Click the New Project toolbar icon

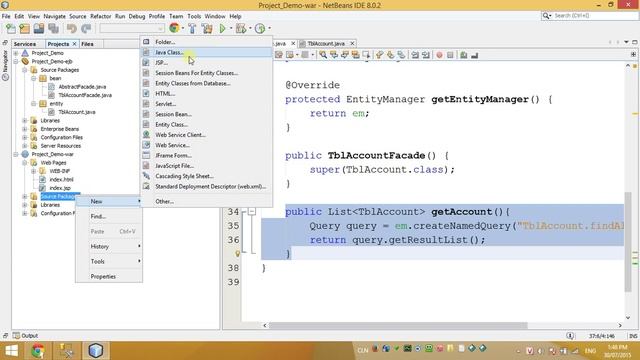tap(24, 28)
